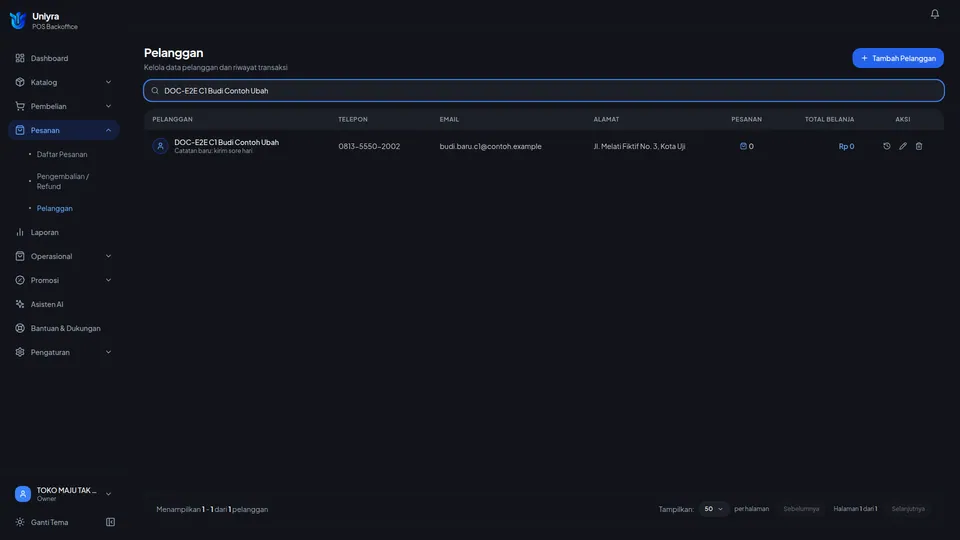Select Pelanggan submenu item

click(54, 208)
